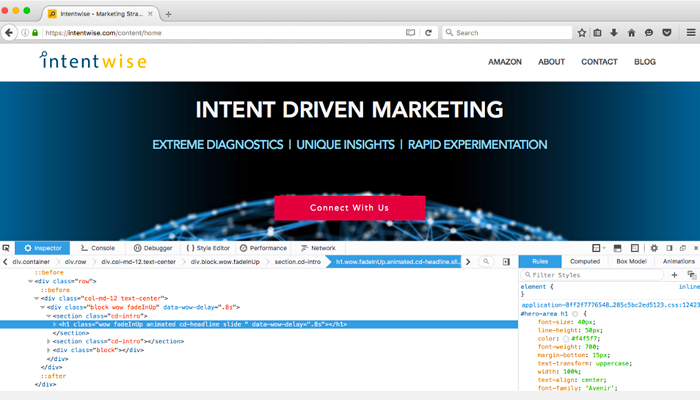Select div.container in the breadcrumbs
Image resolution: width=700 pixels, height=400 pixels.
click(x=31, y=262)
